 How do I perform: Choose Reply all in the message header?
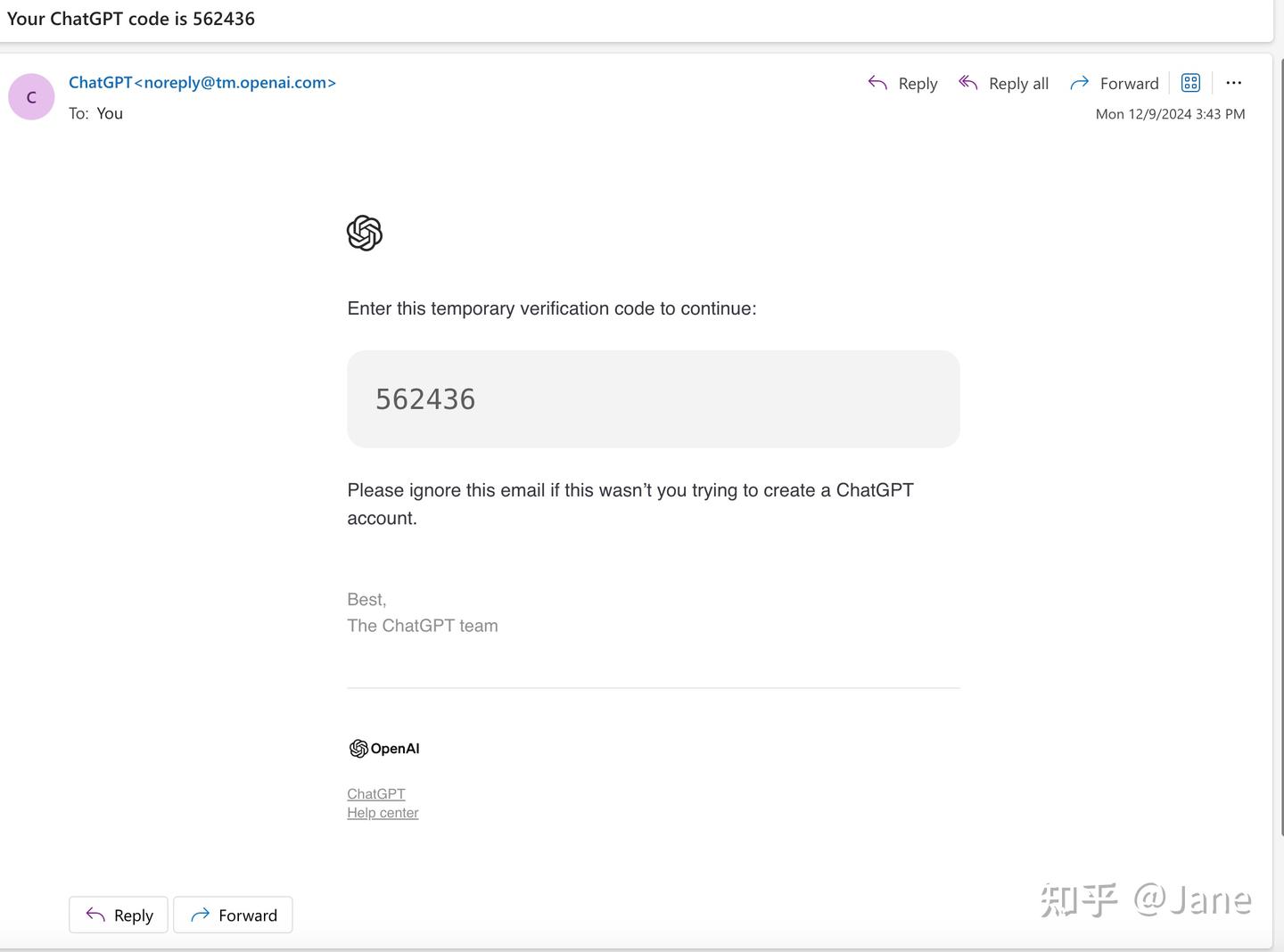tap(1003, 84)
